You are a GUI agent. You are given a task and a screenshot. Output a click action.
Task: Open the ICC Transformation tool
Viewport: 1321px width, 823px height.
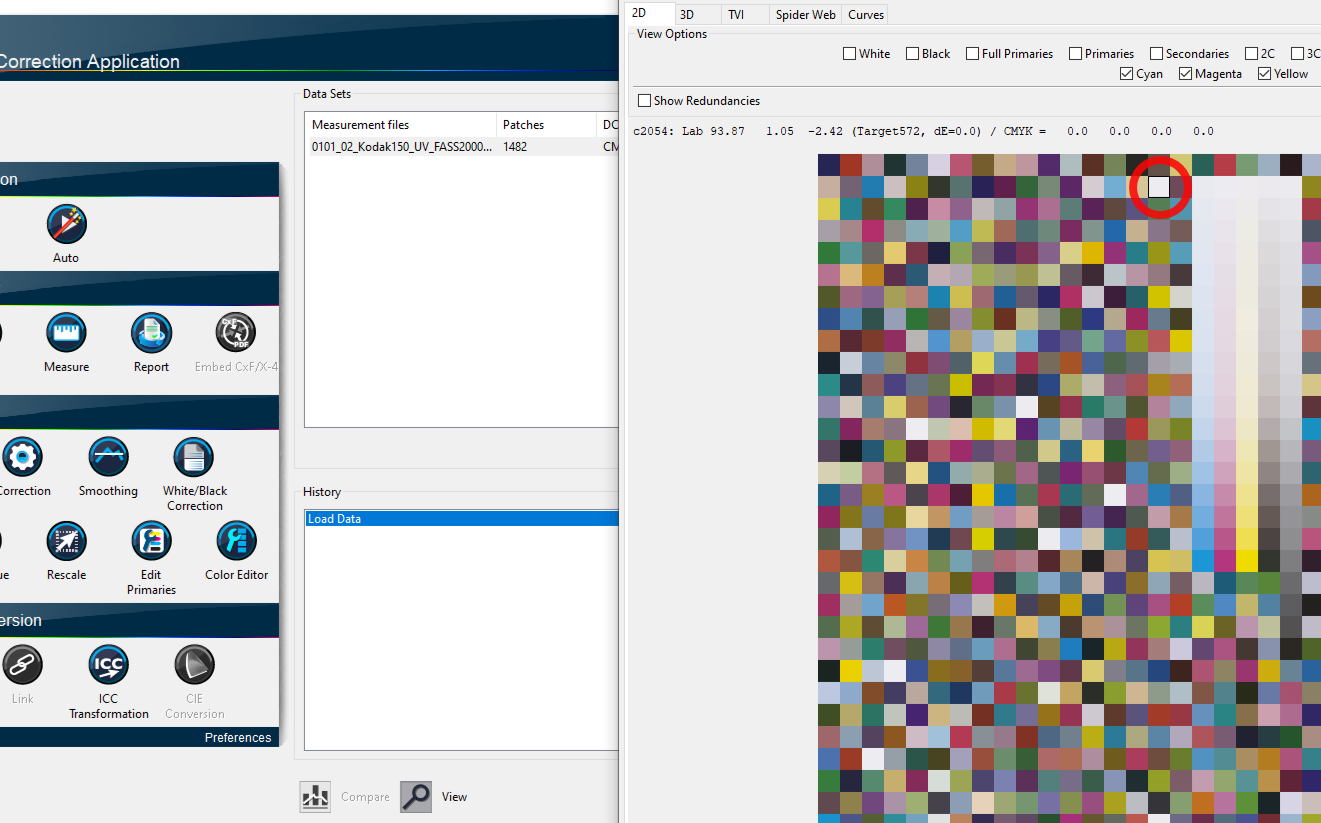(x=108, y=665)
